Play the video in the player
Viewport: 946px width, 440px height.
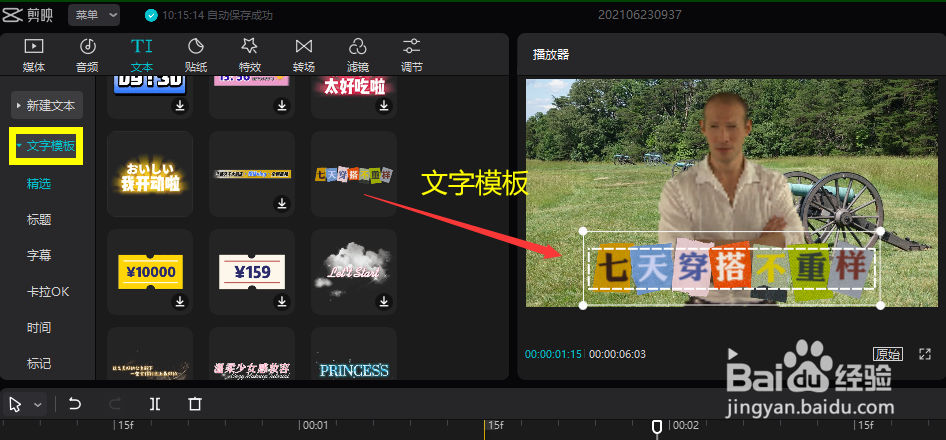pos(732,354)
